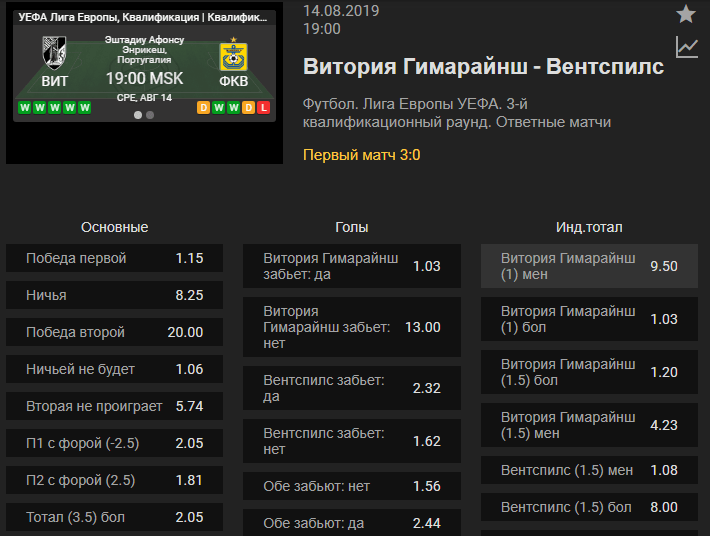Choose Обе забьют: нет 1.56
710x536 pixels.
click(352, 486)
